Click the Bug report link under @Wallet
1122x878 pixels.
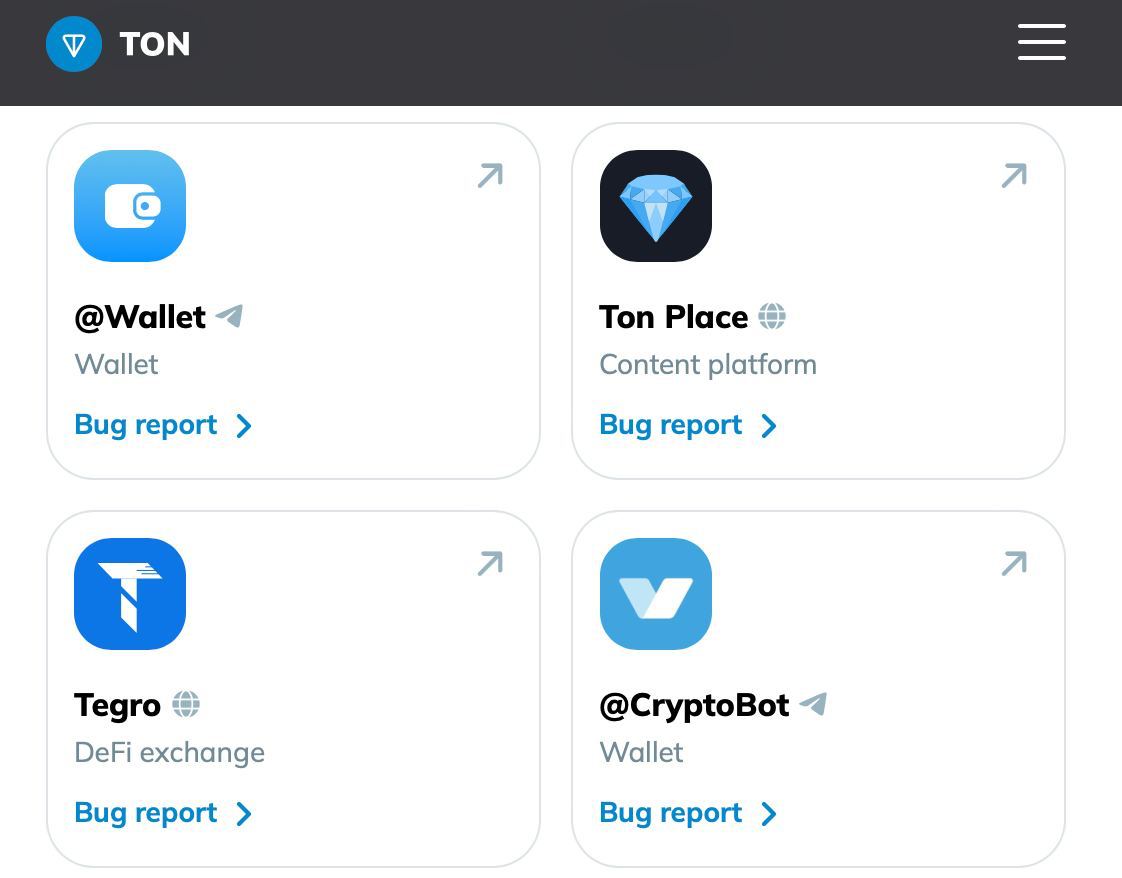pyautogui.click(x=146, y=425)
